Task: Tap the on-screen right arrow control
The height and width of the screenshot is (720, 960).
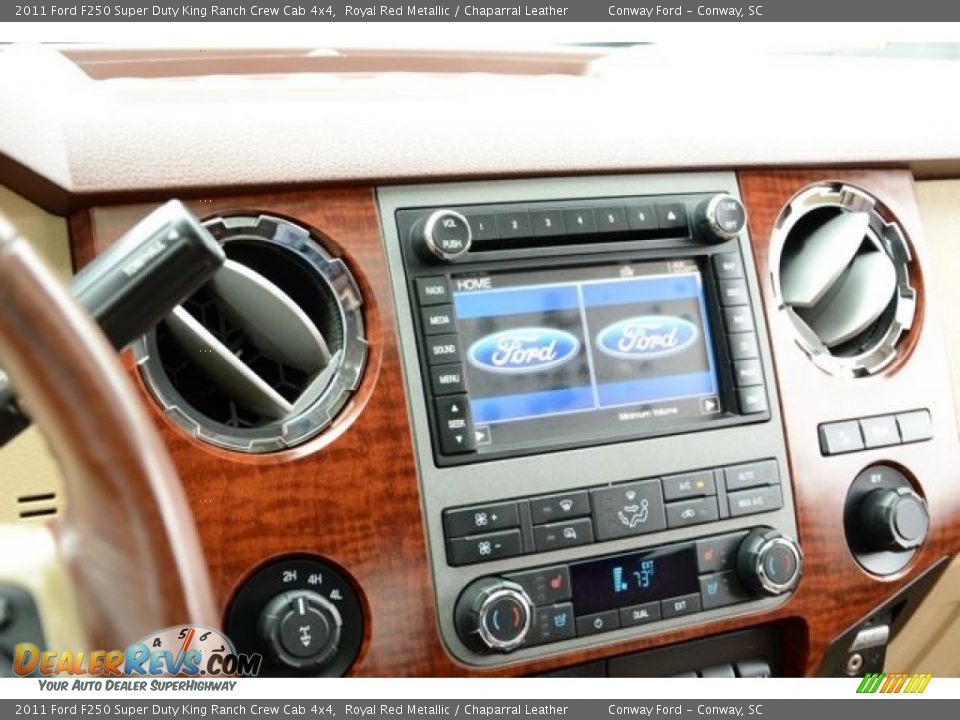Action: [x=710, y=406]
